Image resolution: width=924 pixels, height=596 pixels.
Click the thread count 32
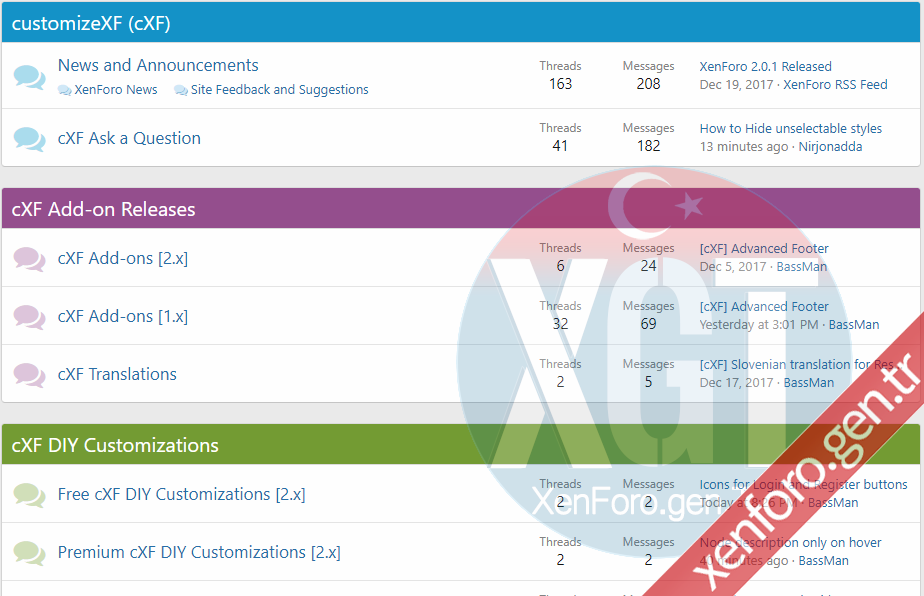(x=560, y=324)
